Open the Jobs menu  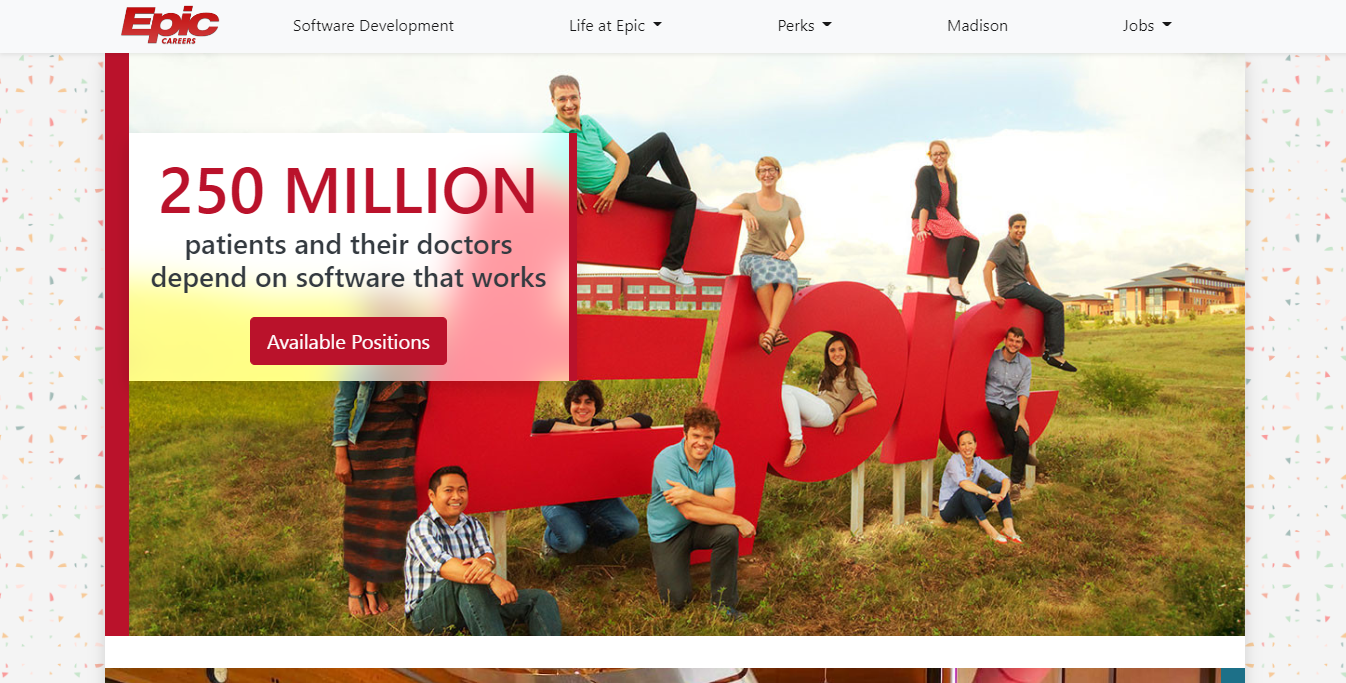click(x=1147, y=26)
